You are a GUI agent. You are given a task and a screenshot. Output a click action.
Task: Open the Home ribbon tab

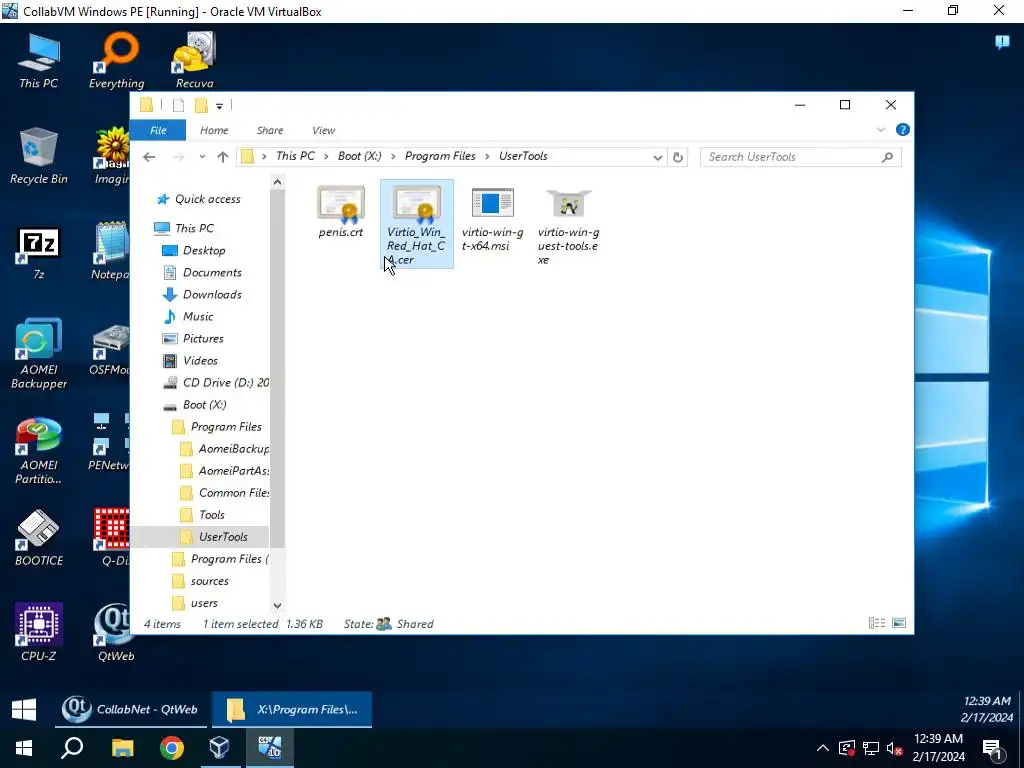(214, 130)
